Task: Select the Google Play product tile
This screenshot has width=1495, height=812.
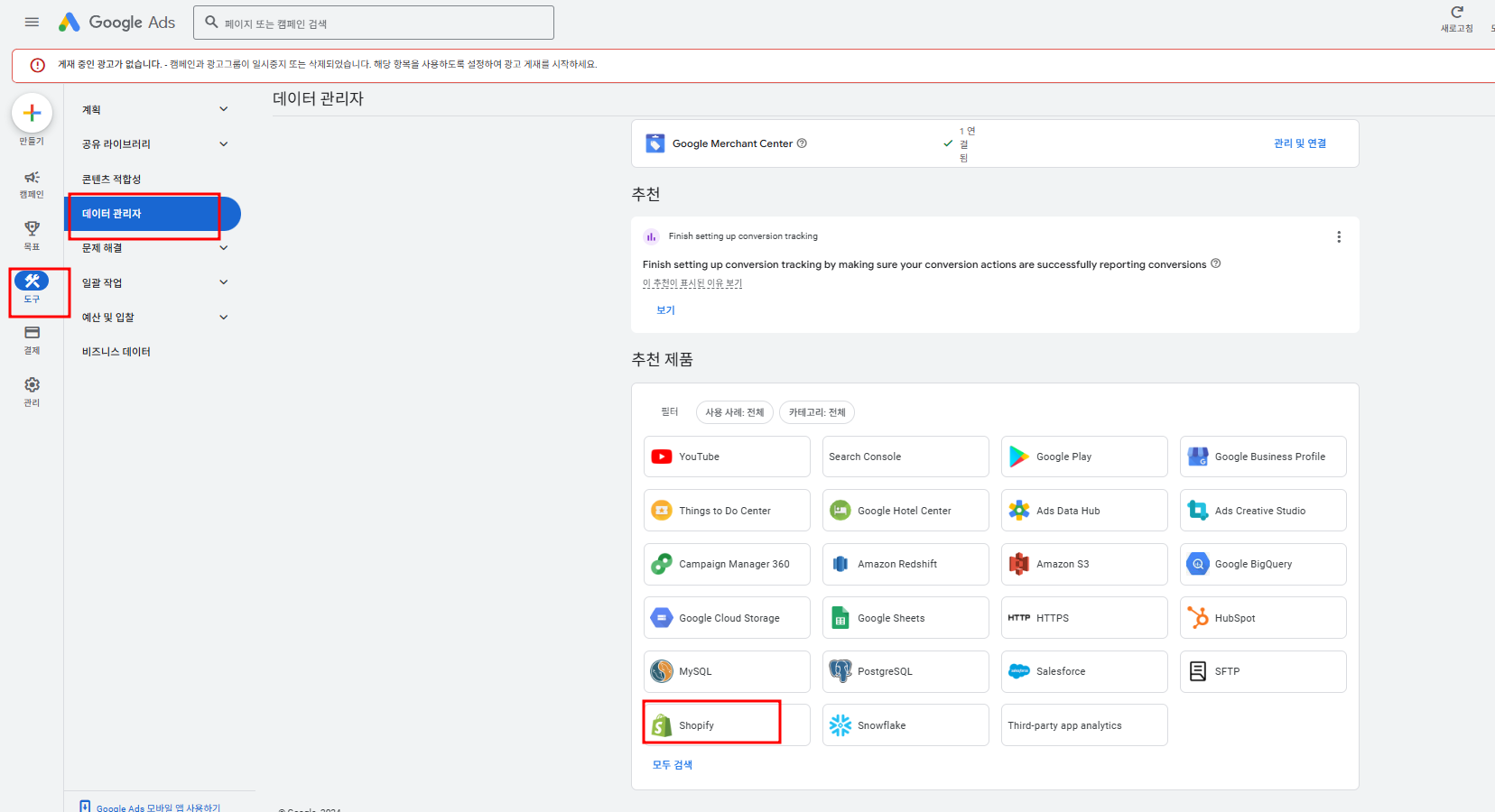Action: (1084, 457)
